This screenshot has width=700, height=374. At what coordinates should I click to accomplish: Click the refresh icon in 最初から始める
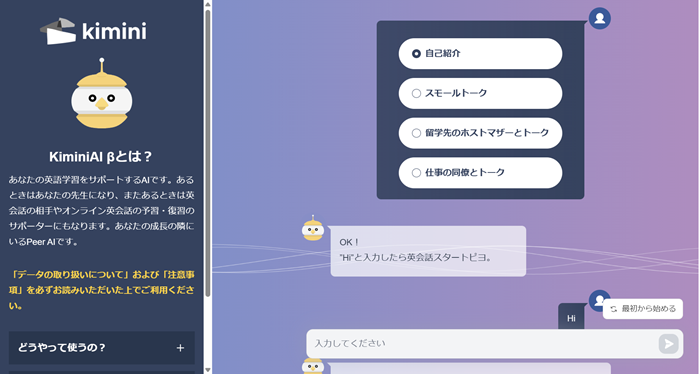[x=614, y=309]
